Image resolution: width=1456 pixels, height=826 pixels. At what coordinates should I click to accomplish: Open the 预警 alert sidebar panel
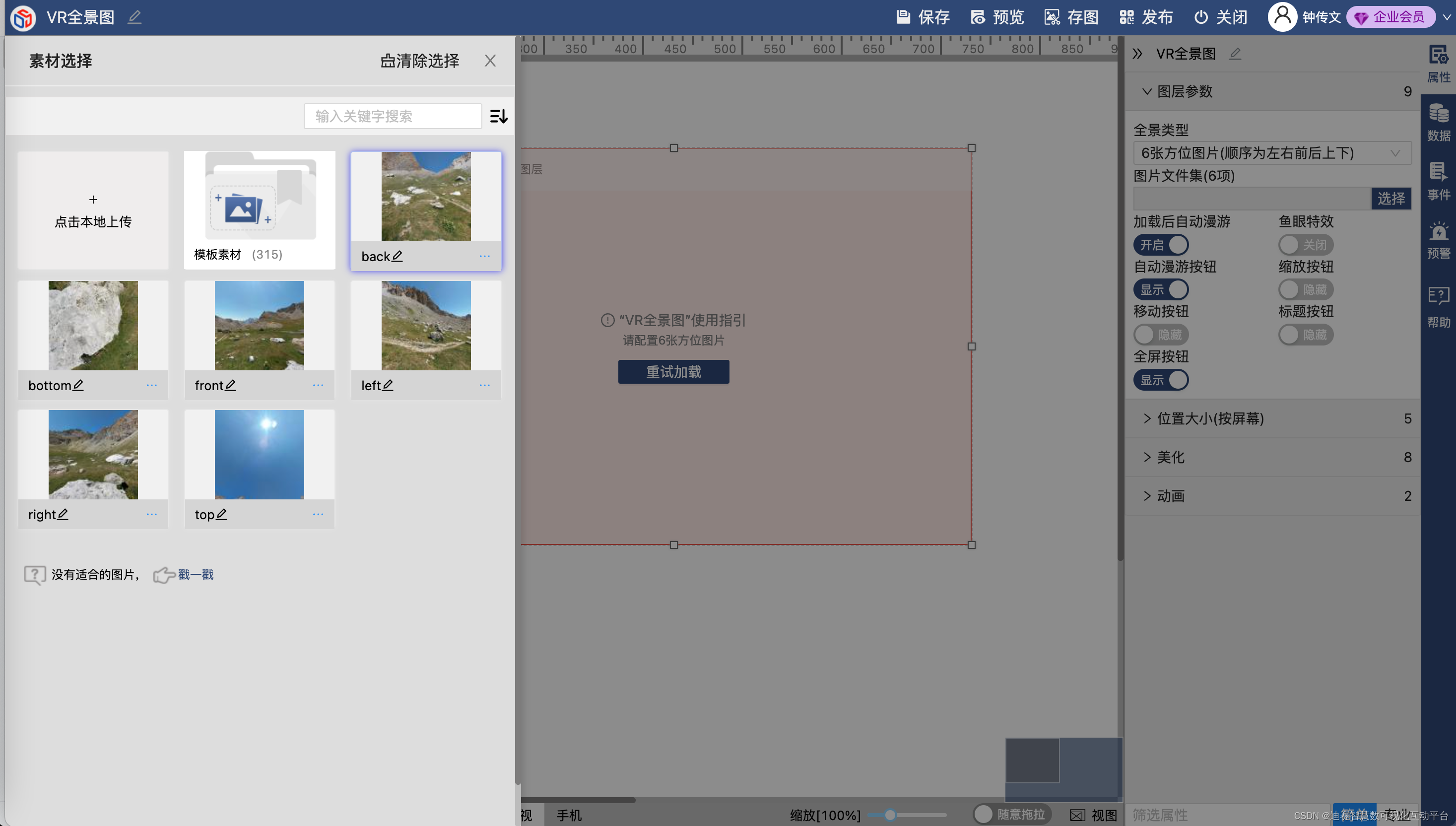[1438, 241]
